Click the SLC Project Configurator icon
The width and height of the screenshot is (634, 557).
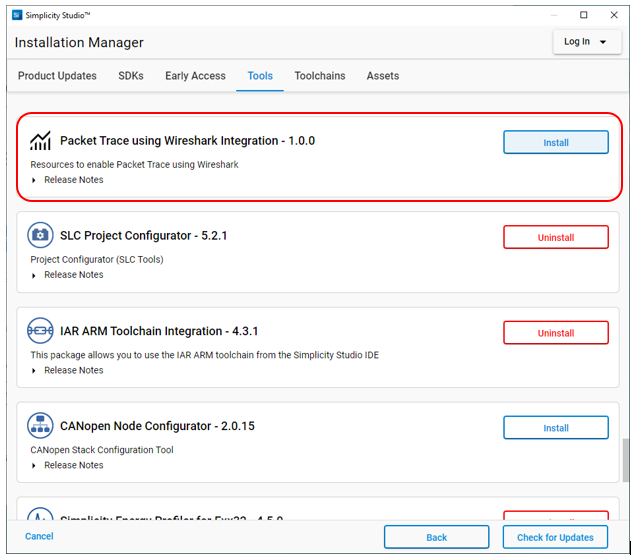pyautogui.click(x=40, y=235)
